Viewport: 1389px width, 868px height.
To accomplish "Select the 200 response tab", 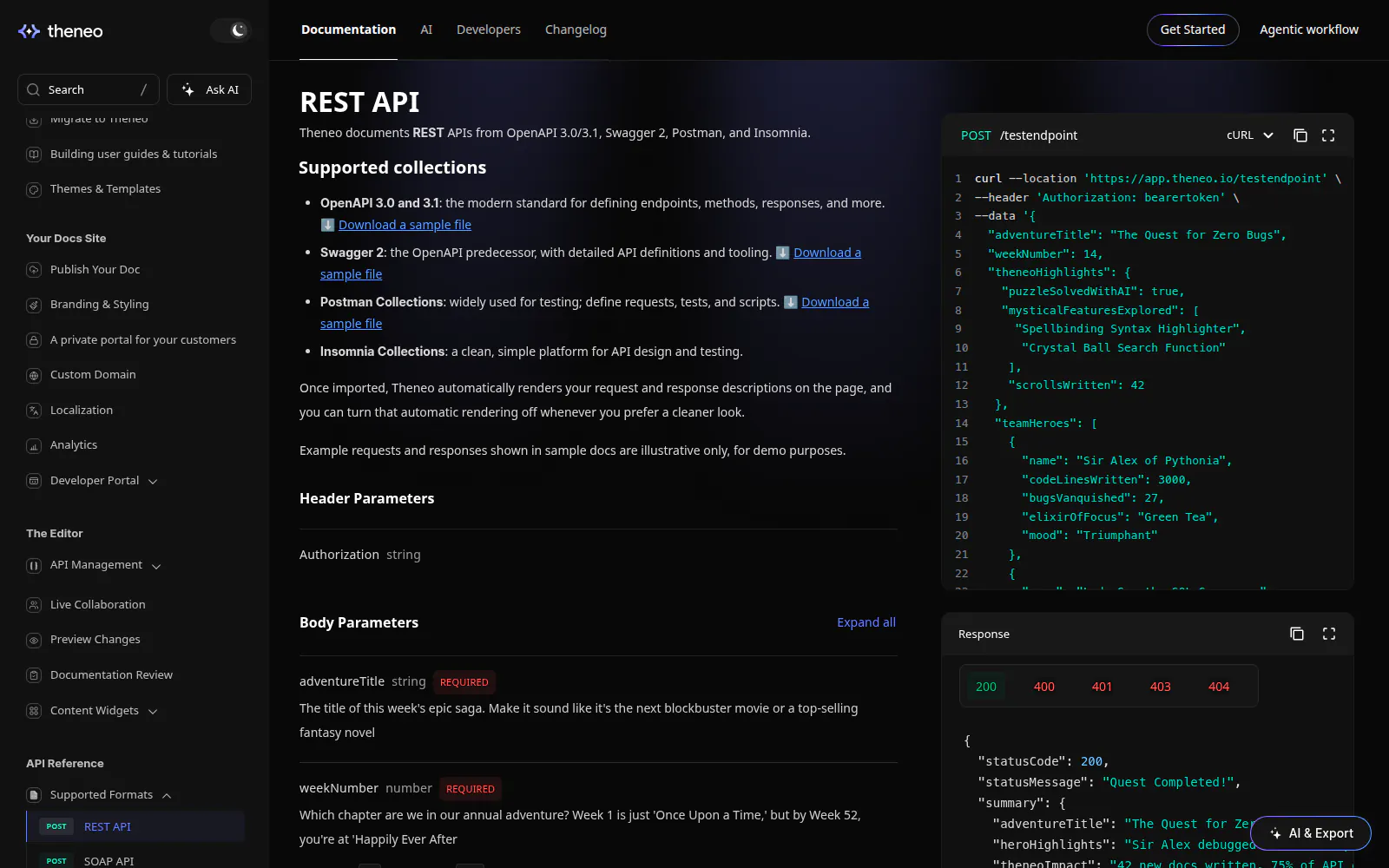I will (x=986, y=687).
